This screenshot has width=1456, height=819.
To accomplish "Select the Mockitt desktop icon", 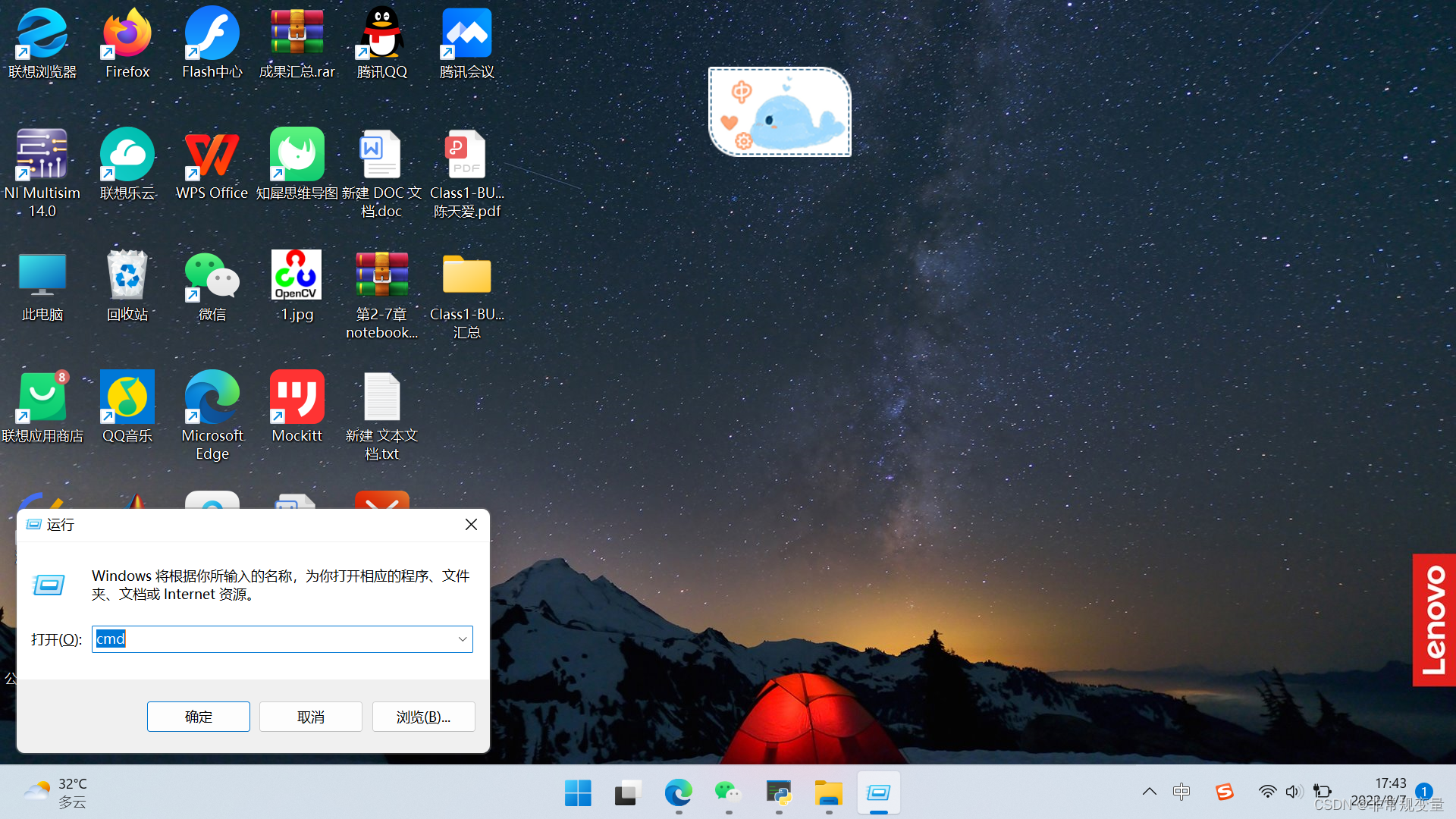I will (x=297, y=407).
